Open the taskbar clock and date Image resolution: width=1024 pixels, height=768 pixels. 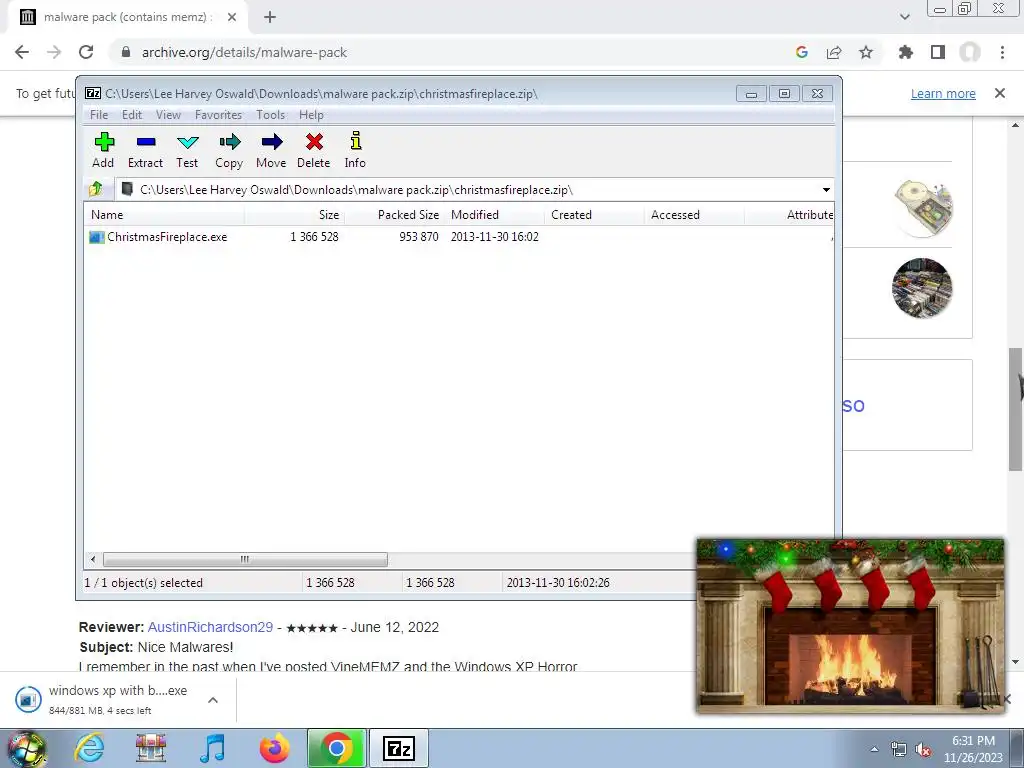tap(973, 749)
